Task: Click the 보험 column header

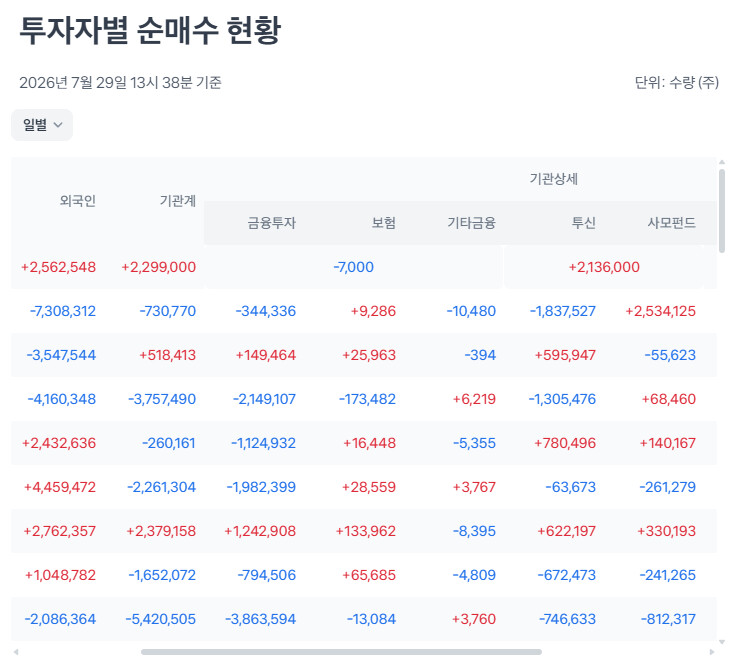Action: click(x=384, y=223)
